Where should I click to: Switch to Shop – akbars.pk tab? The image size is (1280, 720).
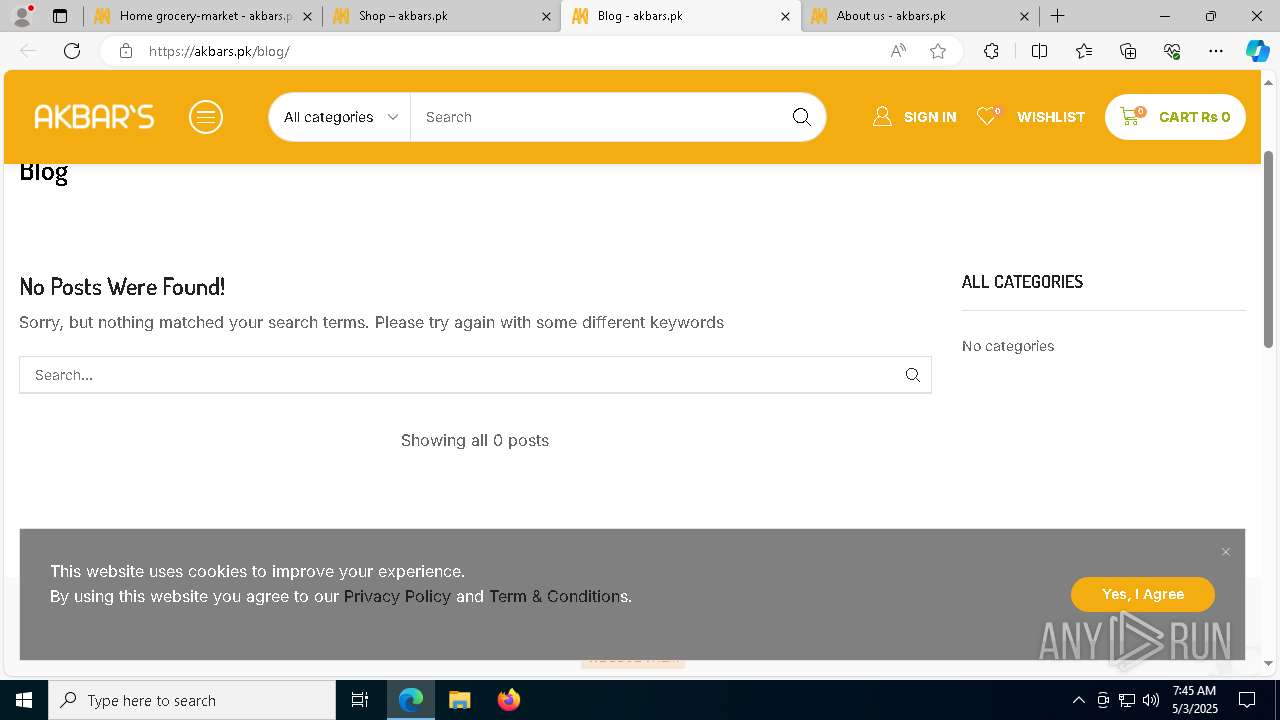coord(442,16)
